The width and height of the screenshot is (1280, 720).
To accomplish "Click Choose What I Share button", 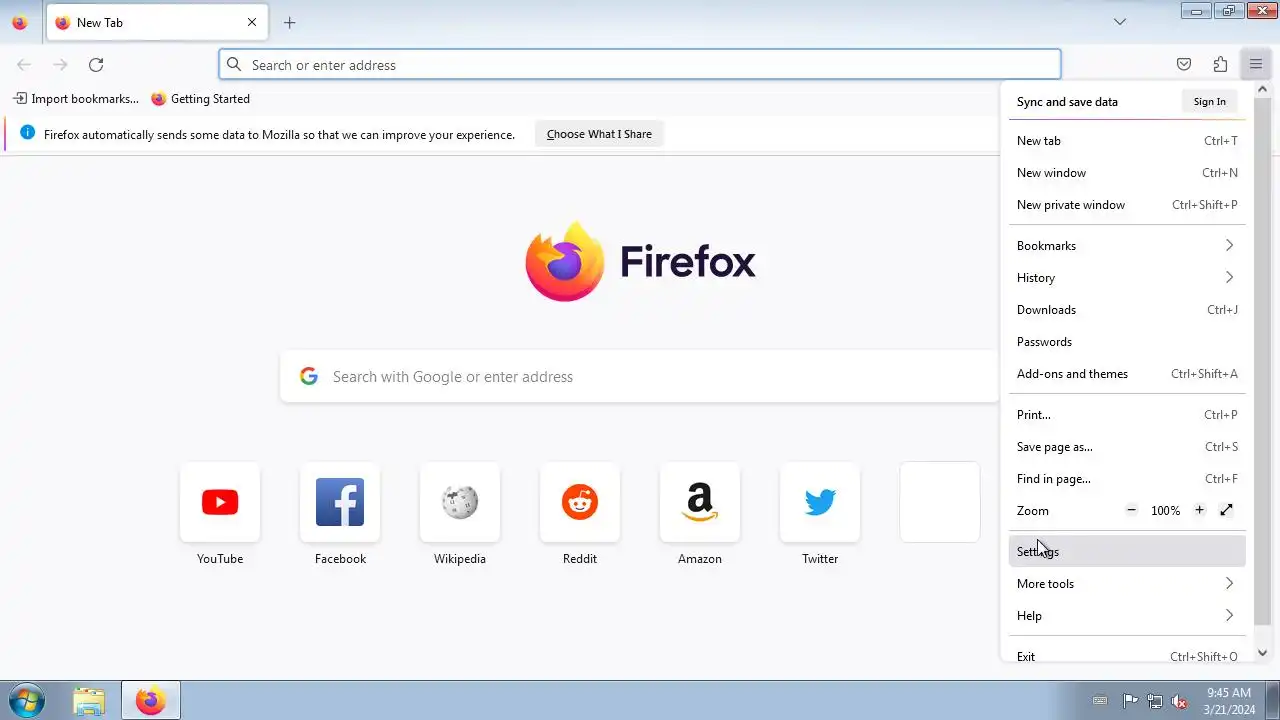I will pyautogui.click(x=599, y=134).
